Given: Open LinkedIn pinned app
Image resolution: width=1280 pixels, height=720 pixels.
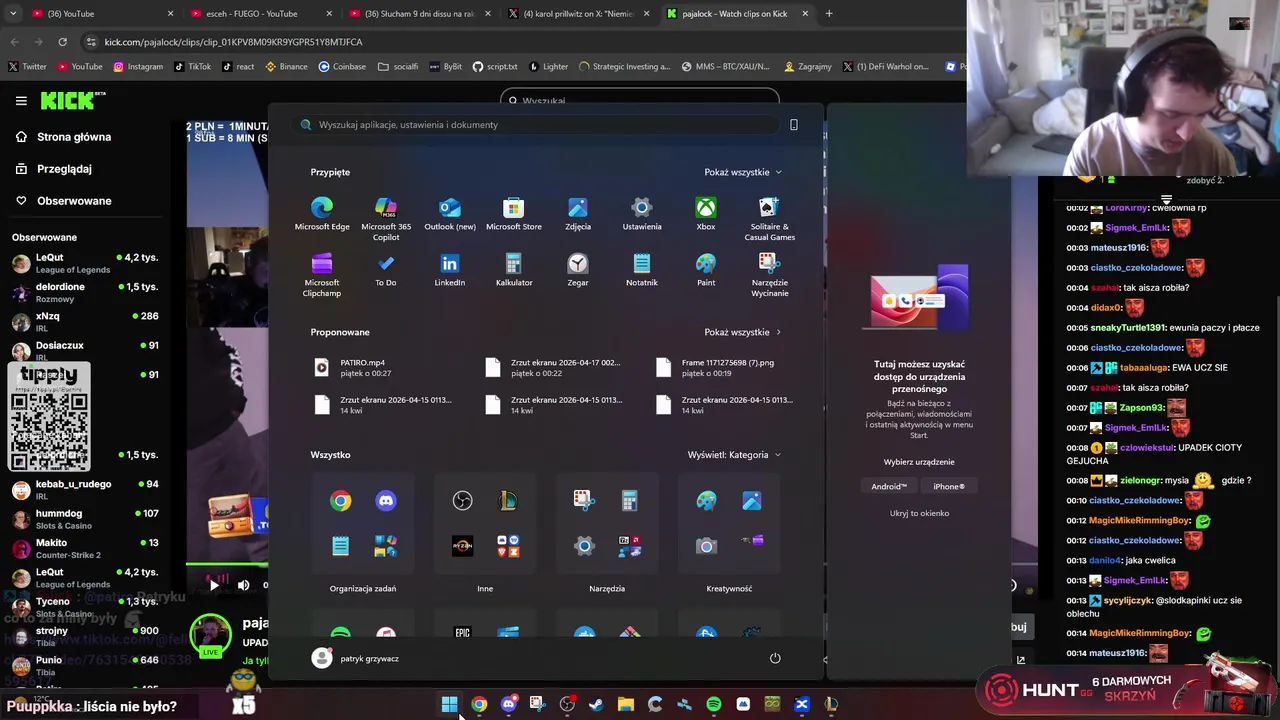Looking at the screenshot, I should tap(450, 270).
